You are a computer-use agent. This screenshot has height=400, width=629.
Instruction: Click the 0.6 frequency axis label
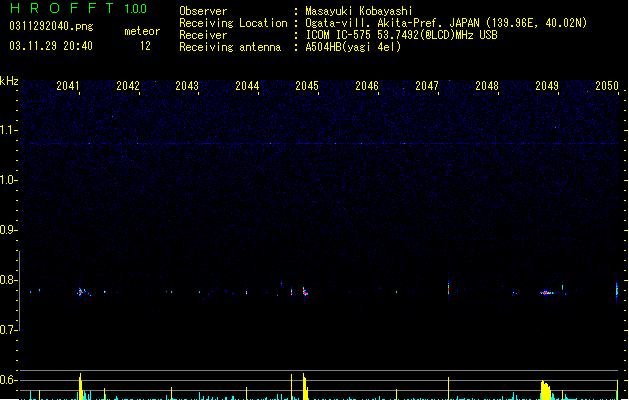click(x=9, y=380)
